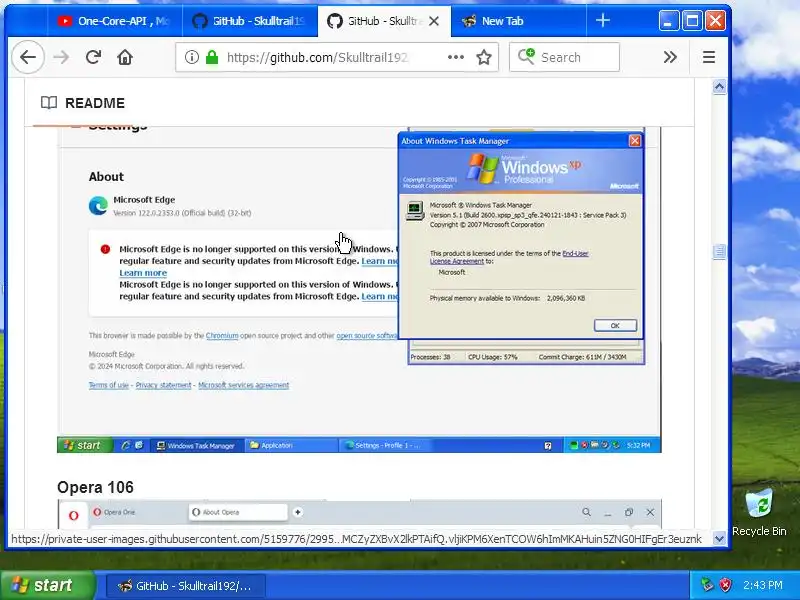800x600 pixels.
Task: Click the magnifier icon in search box
Action: (x=526, y=56)
